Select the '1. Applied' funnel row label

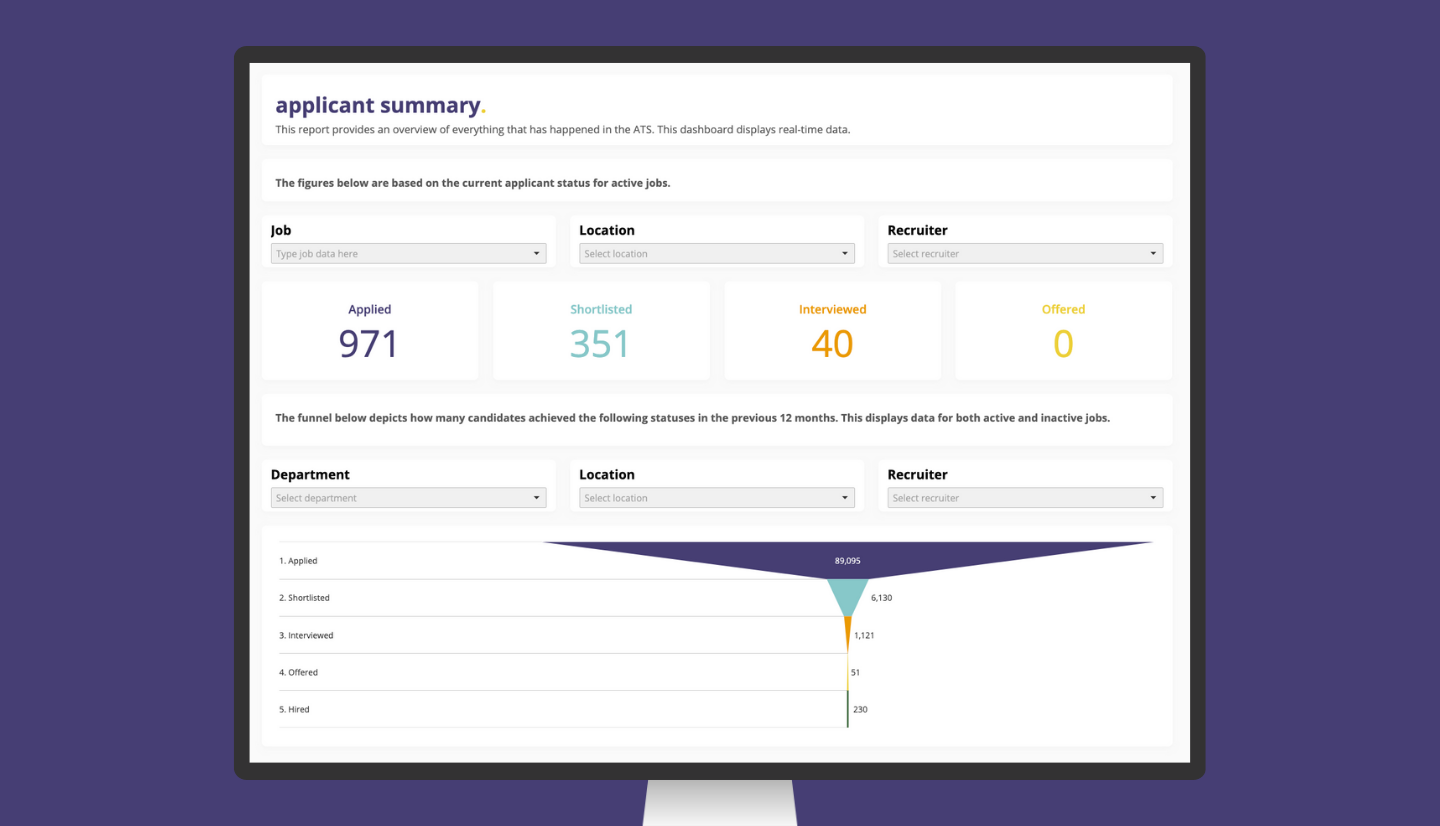coord(298,561)
